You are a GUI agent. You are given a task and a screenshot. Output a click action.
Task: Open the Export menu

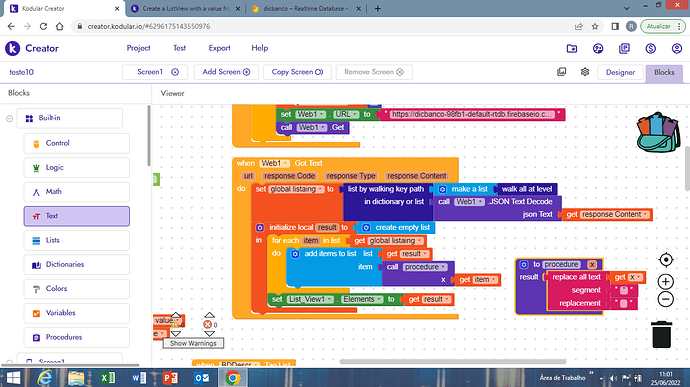219,48
